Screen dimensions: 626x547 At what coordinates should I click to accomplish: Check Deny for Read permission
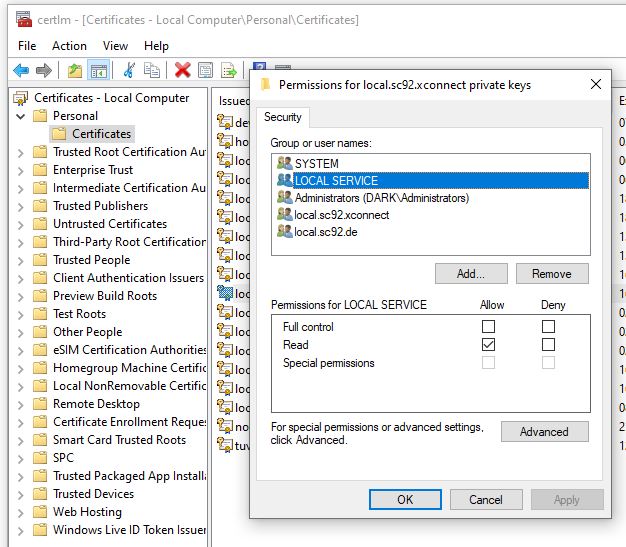(548, 345)
